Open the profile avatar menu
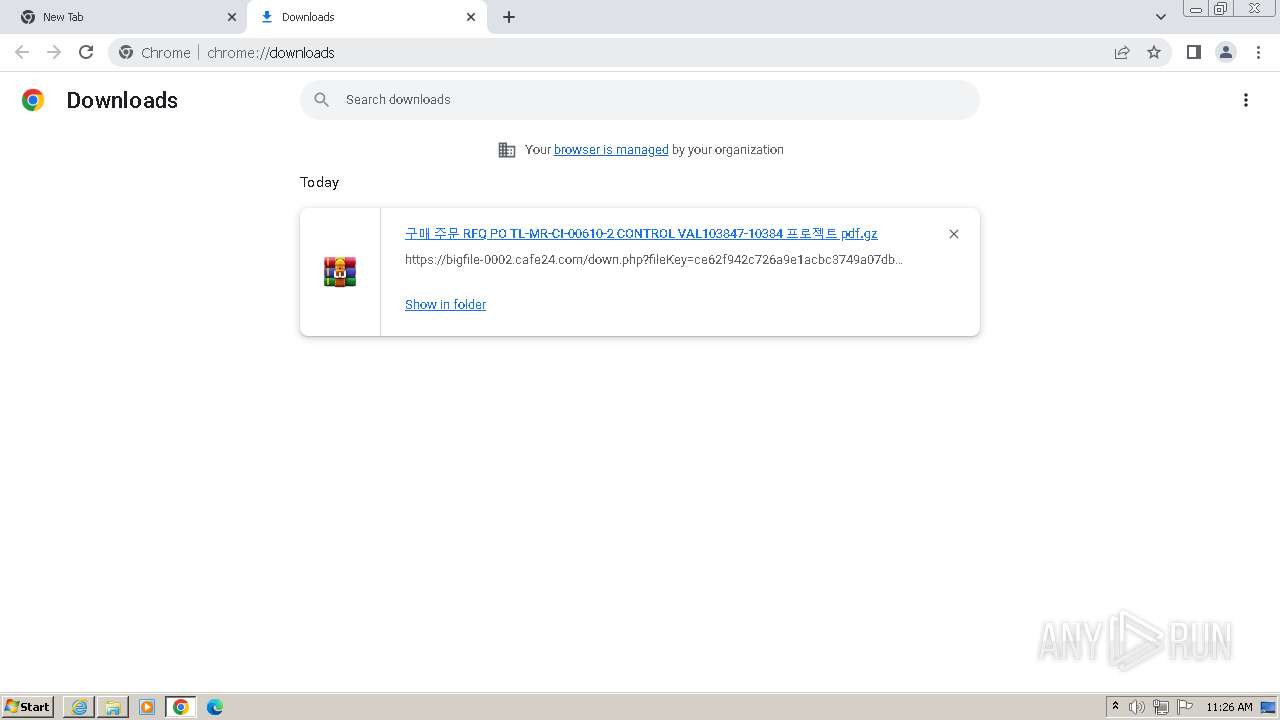1280x720 pixels. 1226,52
